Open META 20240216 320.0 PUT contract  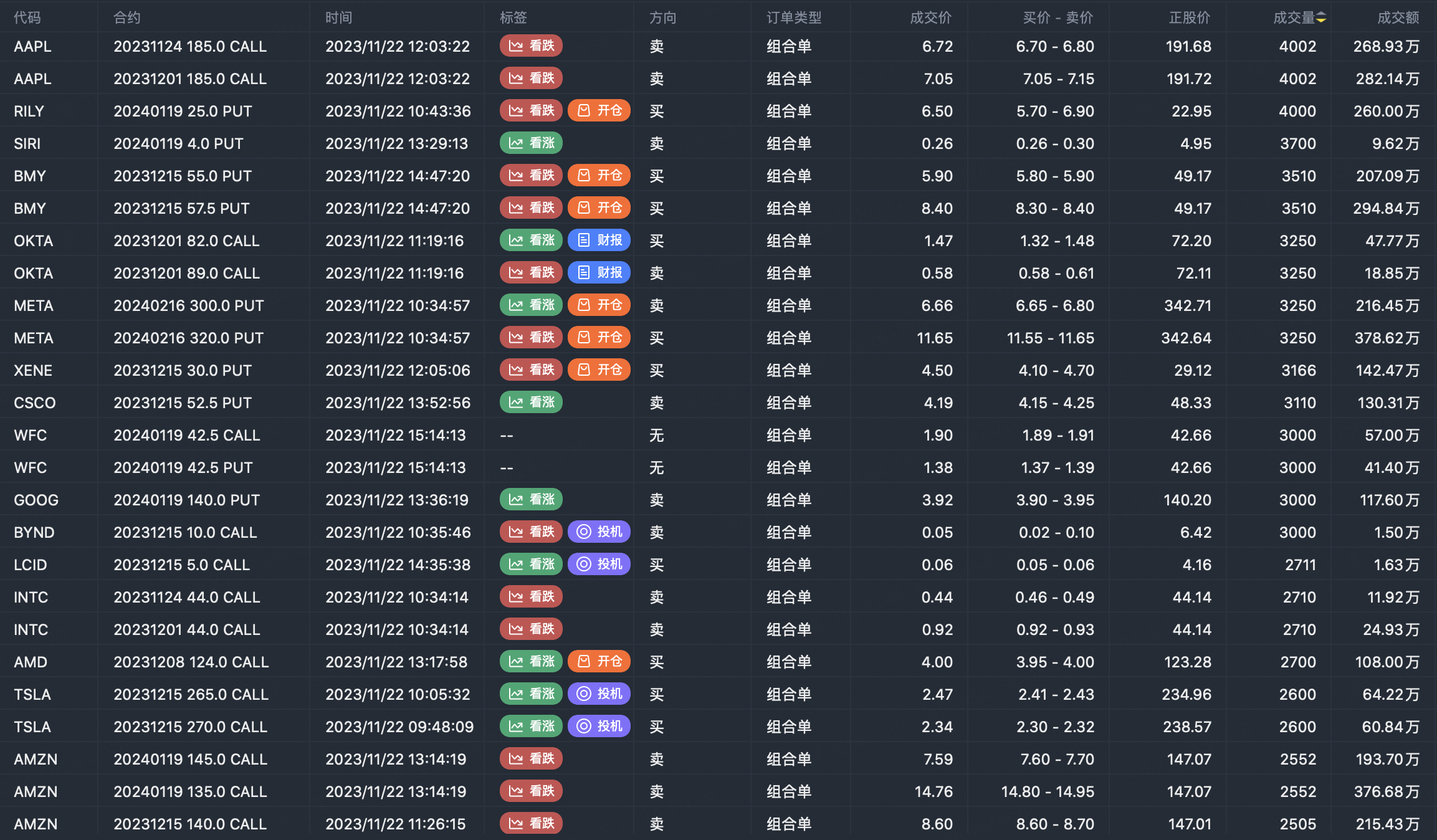(188, 338)
